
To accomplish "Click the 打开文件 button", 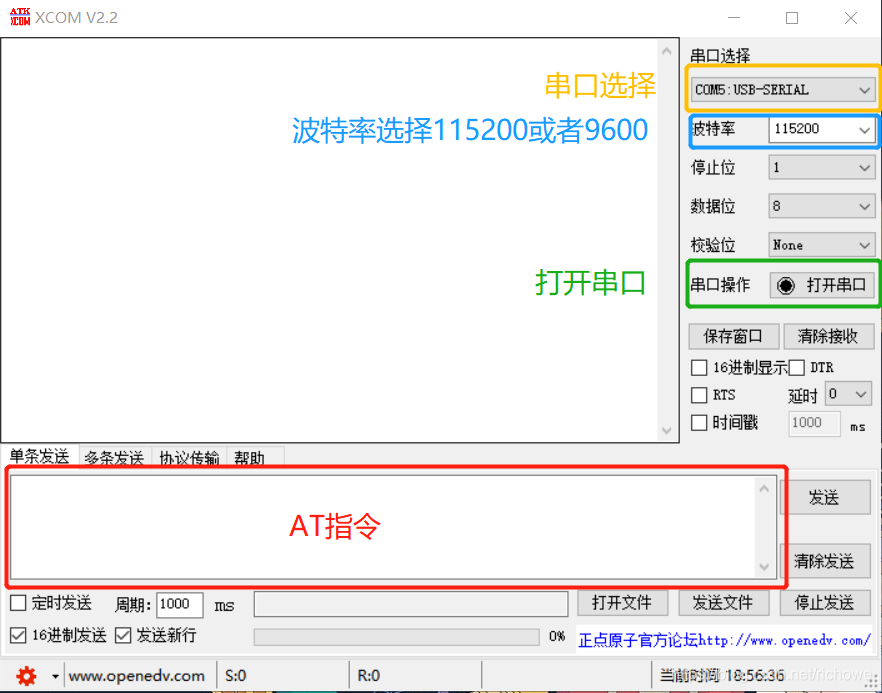I will [623, 603].
